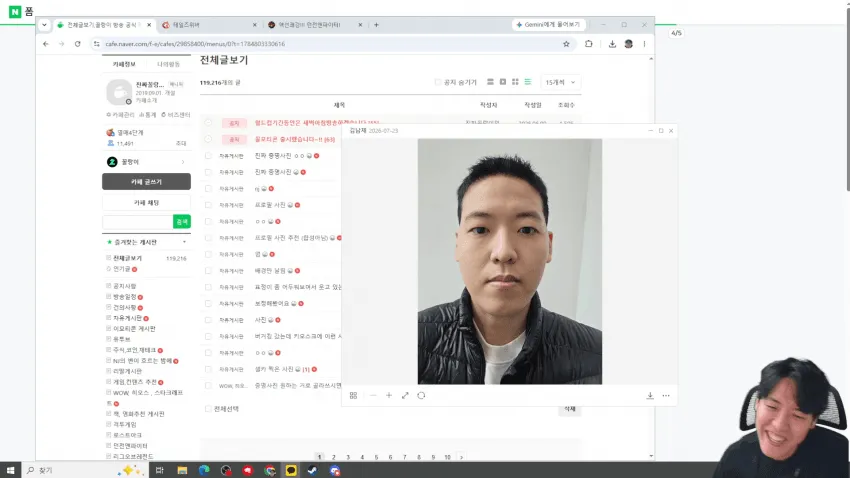850x478 pixels.
Task: Open the Windows Start menu
Action: coord(10,470)
